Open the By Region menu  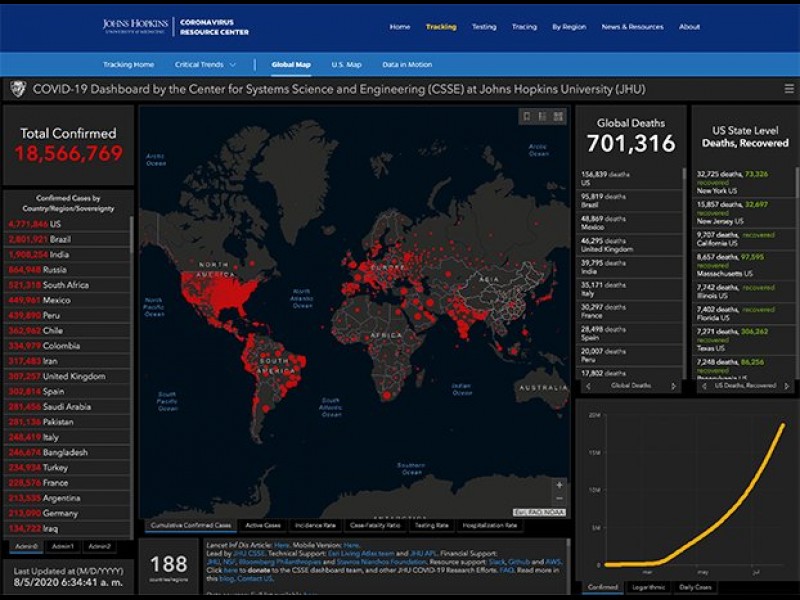(x=570, y=27)
